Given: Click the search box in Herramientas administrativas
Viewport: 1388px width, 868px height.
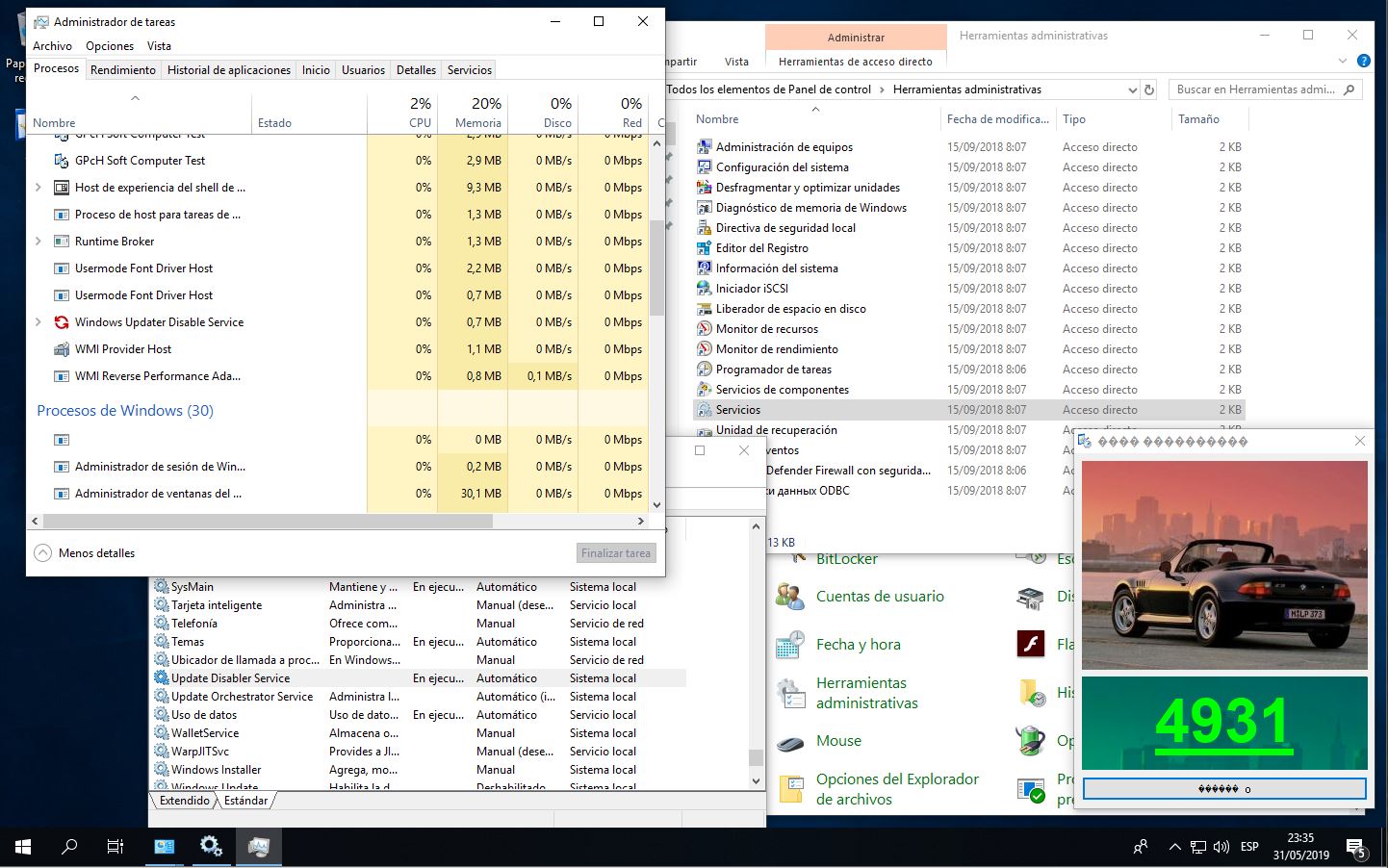Looking at the screenshot, I should [1255, 89].
